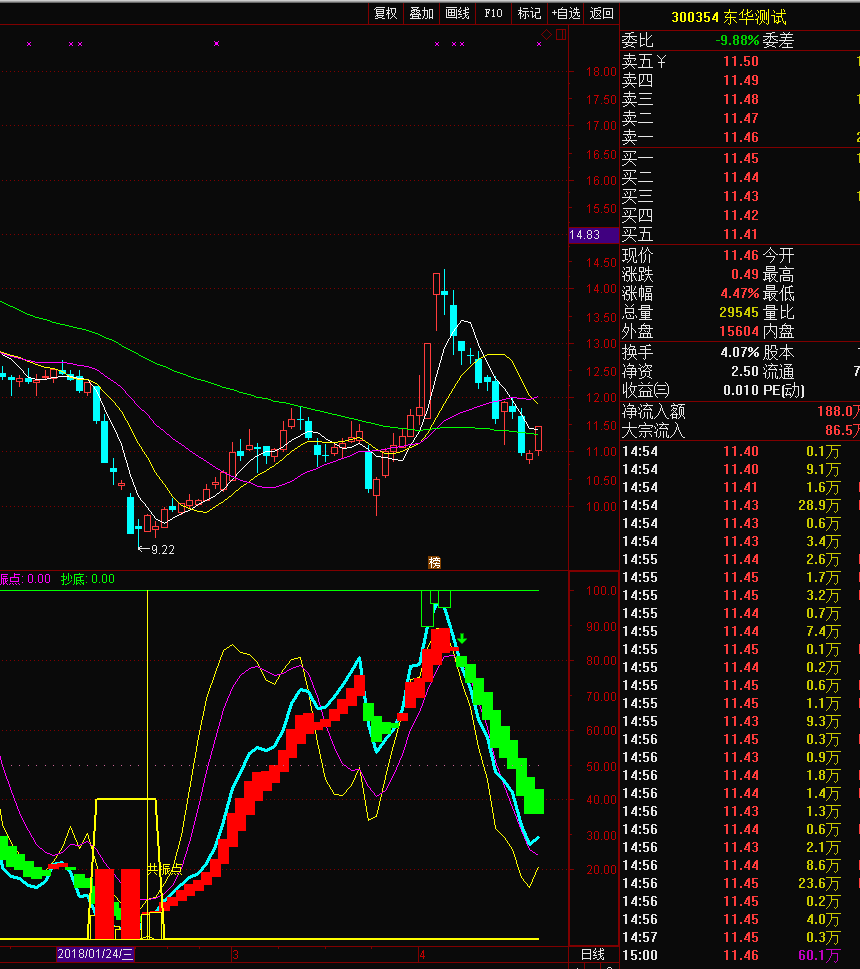Click the 现价 11.46 value

(x=741, y=255)
